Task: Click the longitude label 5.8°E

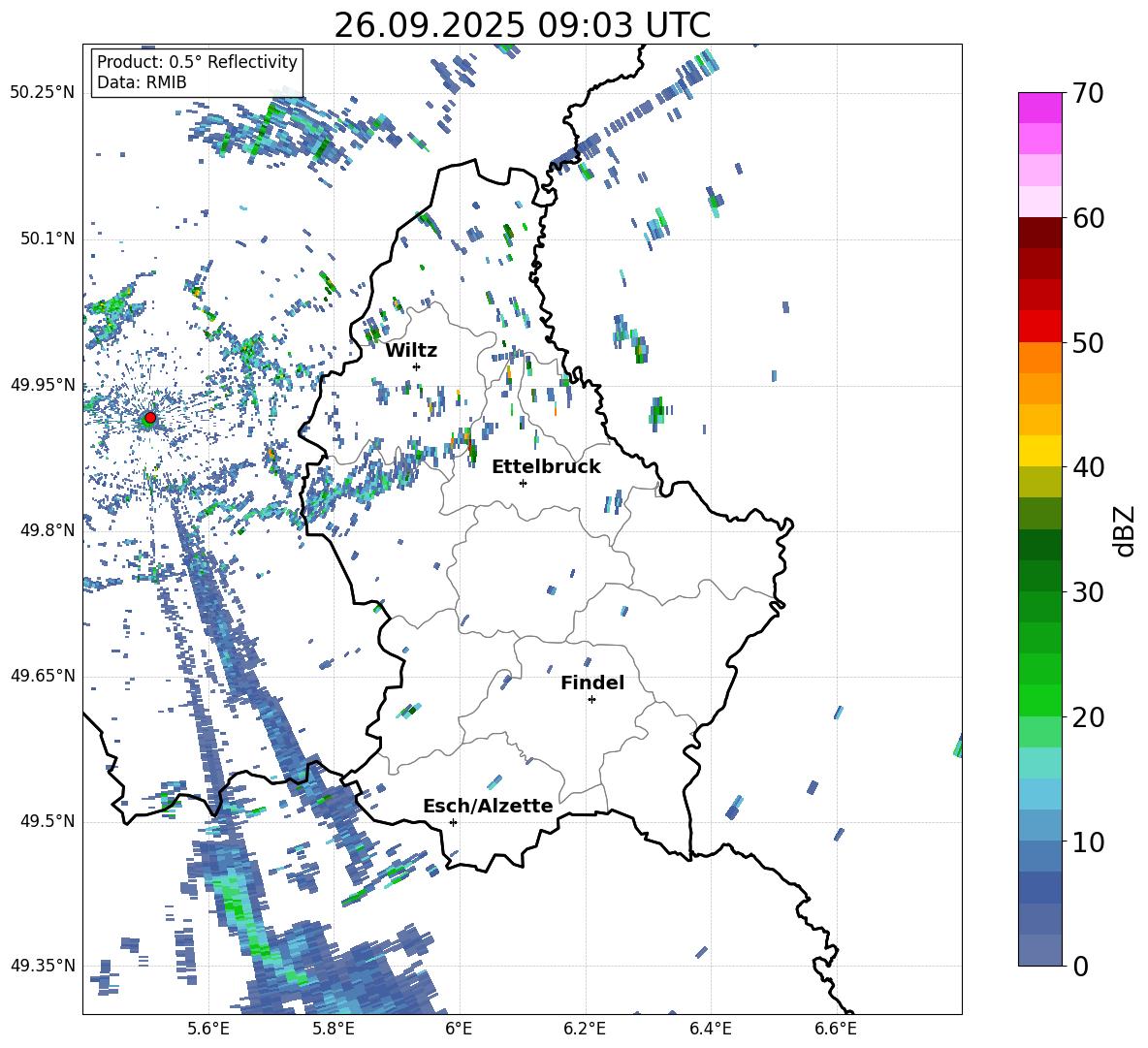Action: pyautogui.click(x=334, y=1030)
